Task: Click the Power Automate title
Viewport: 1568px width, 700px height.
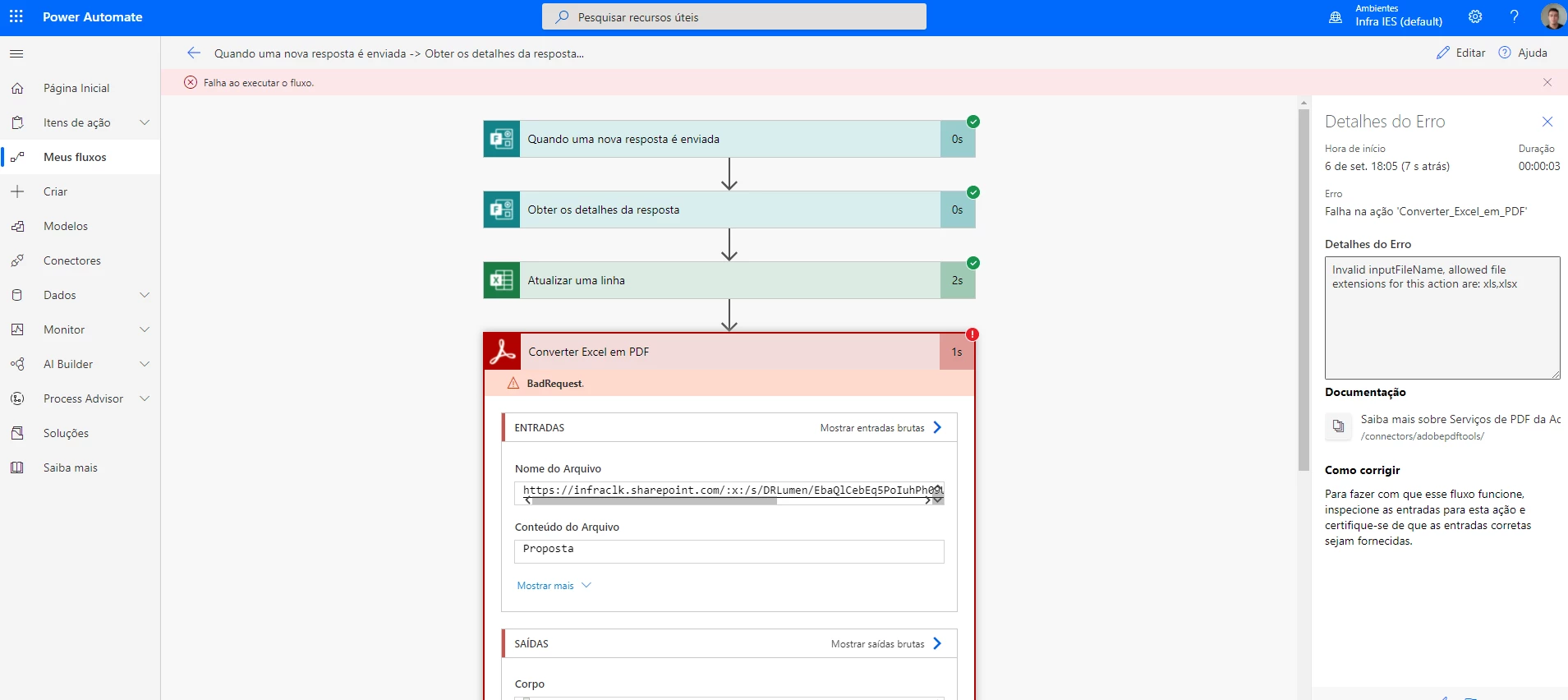Action: [x=93, y=16]
